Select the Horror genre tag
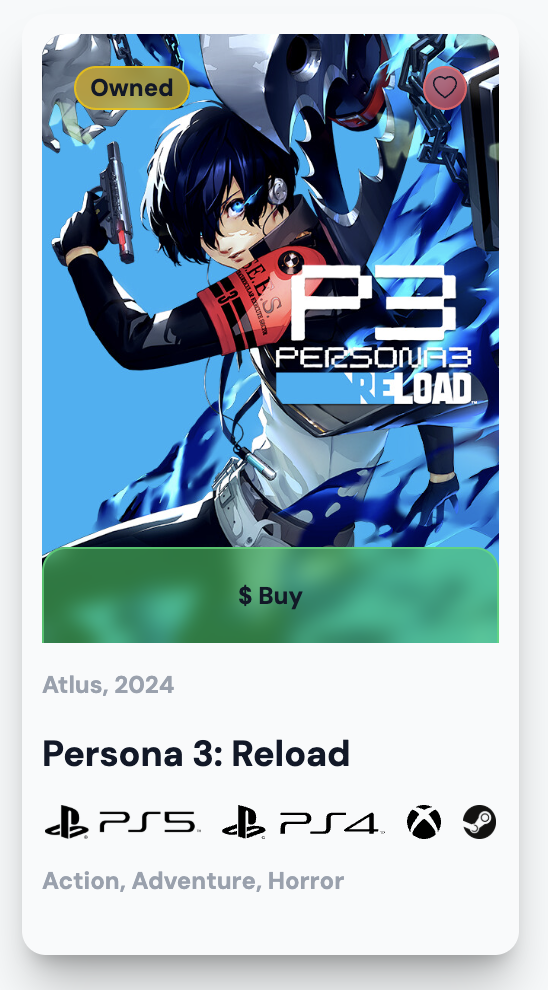 306,881
